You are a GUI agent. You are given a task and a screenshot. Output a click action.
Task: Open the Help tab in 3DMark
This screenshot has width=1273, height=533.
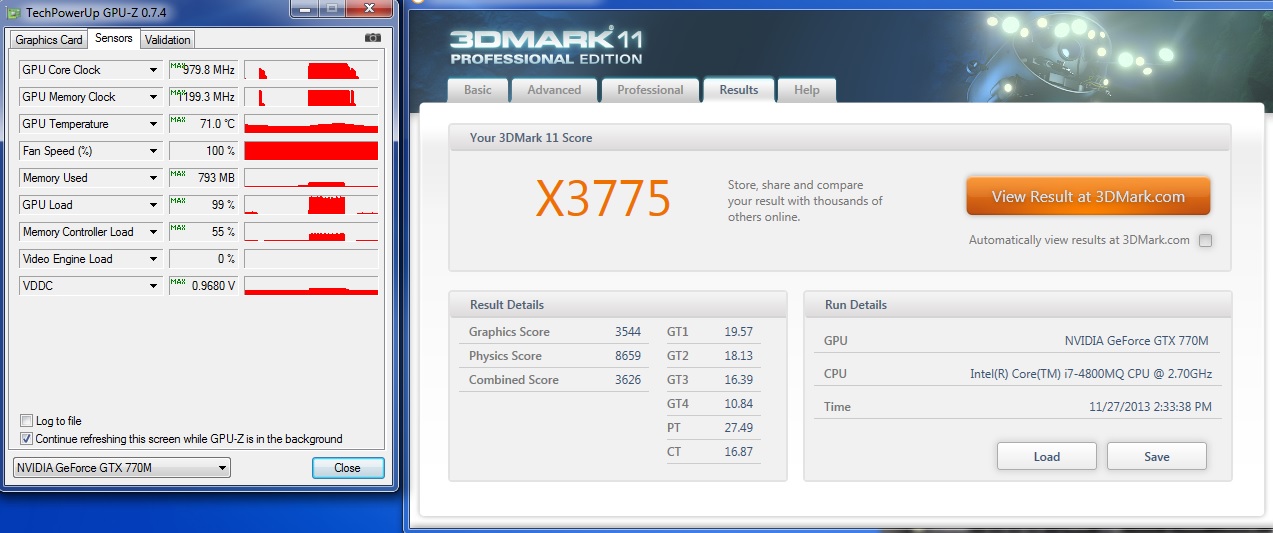[807, 90]
